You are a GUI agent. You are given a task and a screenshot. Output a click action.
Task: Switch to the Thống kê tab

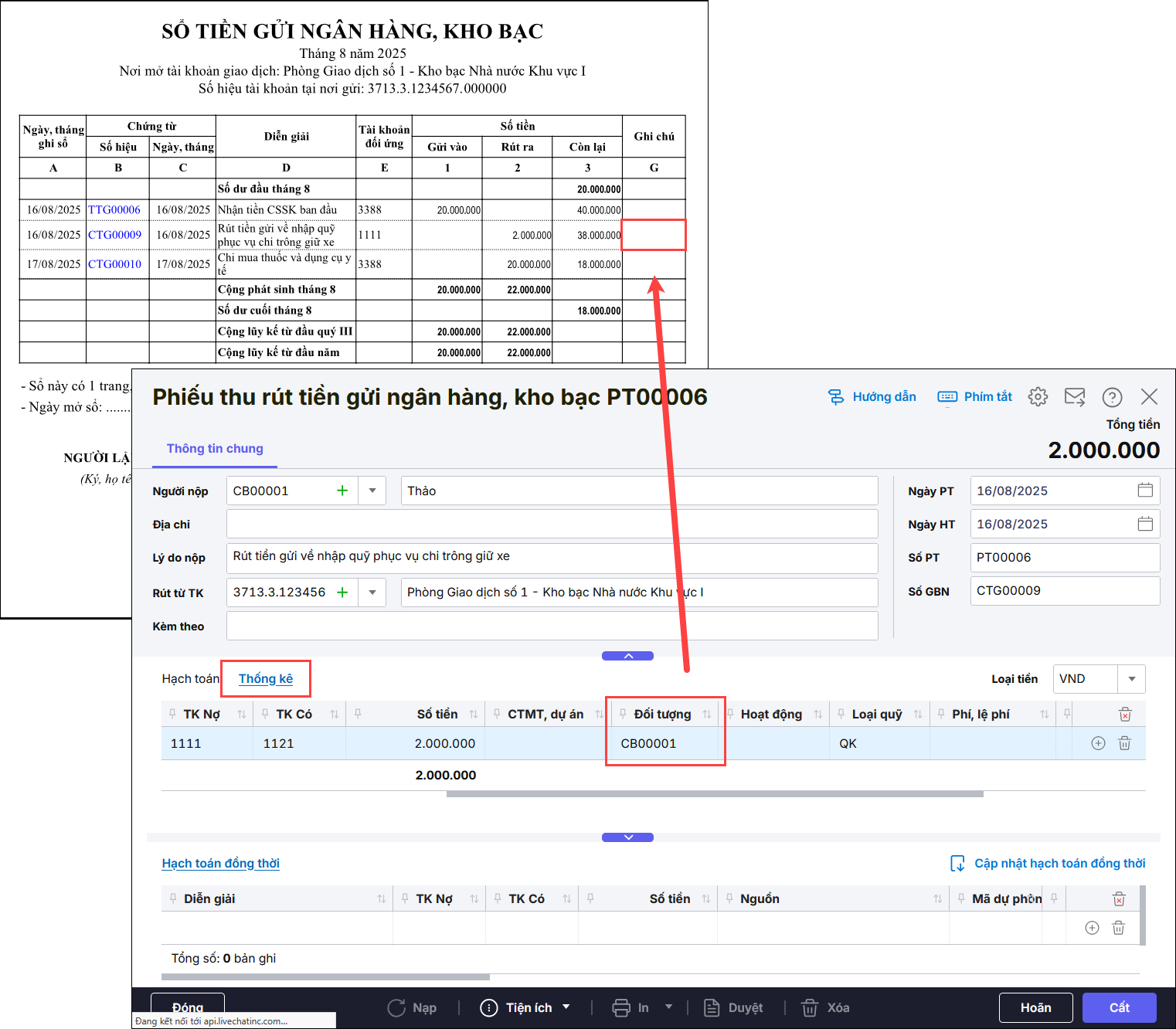pyautogui.click(x=265, y=678)
